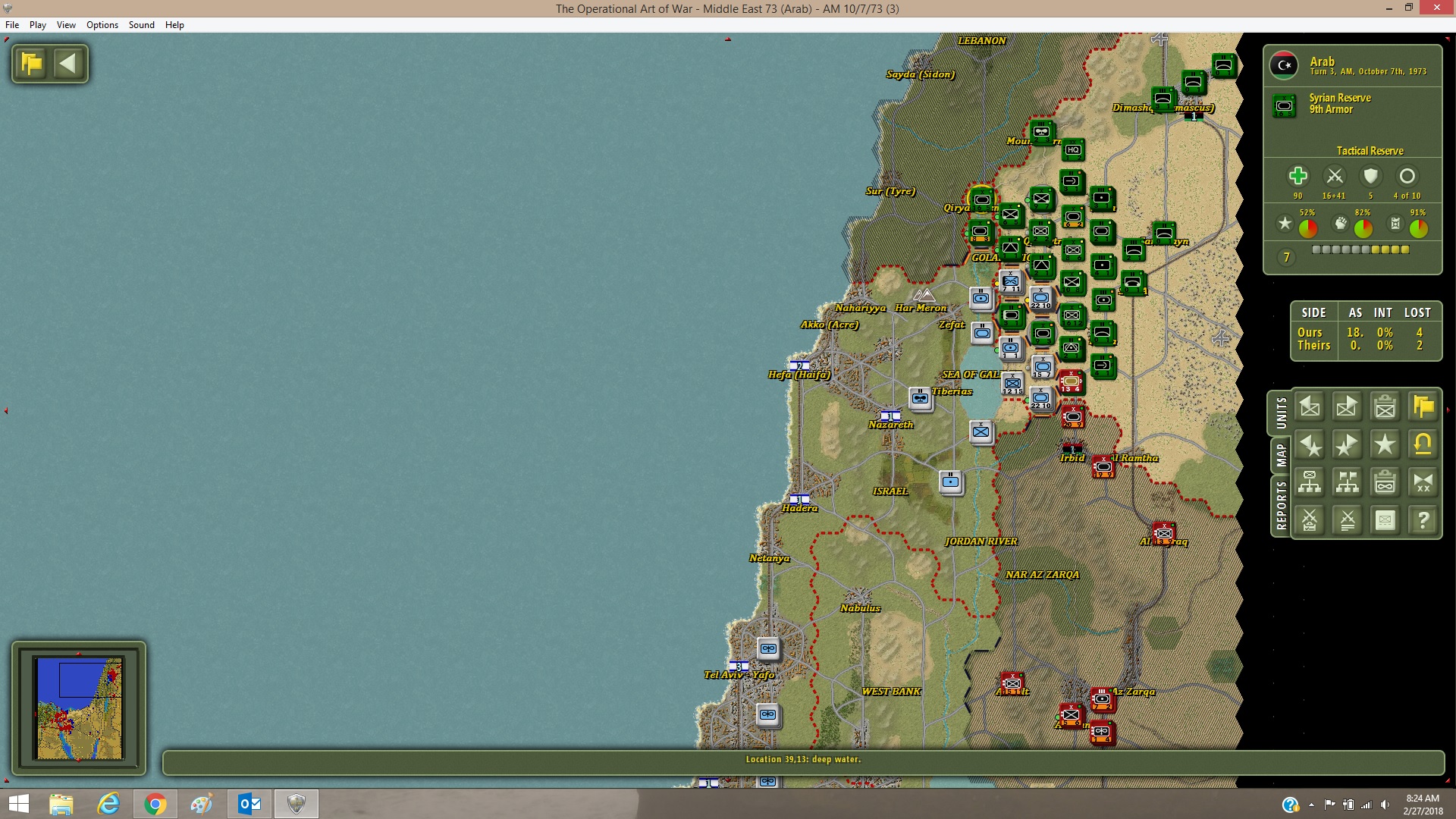Click the next unit envelope arrow button
This screenshot has width=1456, height=819.
(x=1347, y=407)
